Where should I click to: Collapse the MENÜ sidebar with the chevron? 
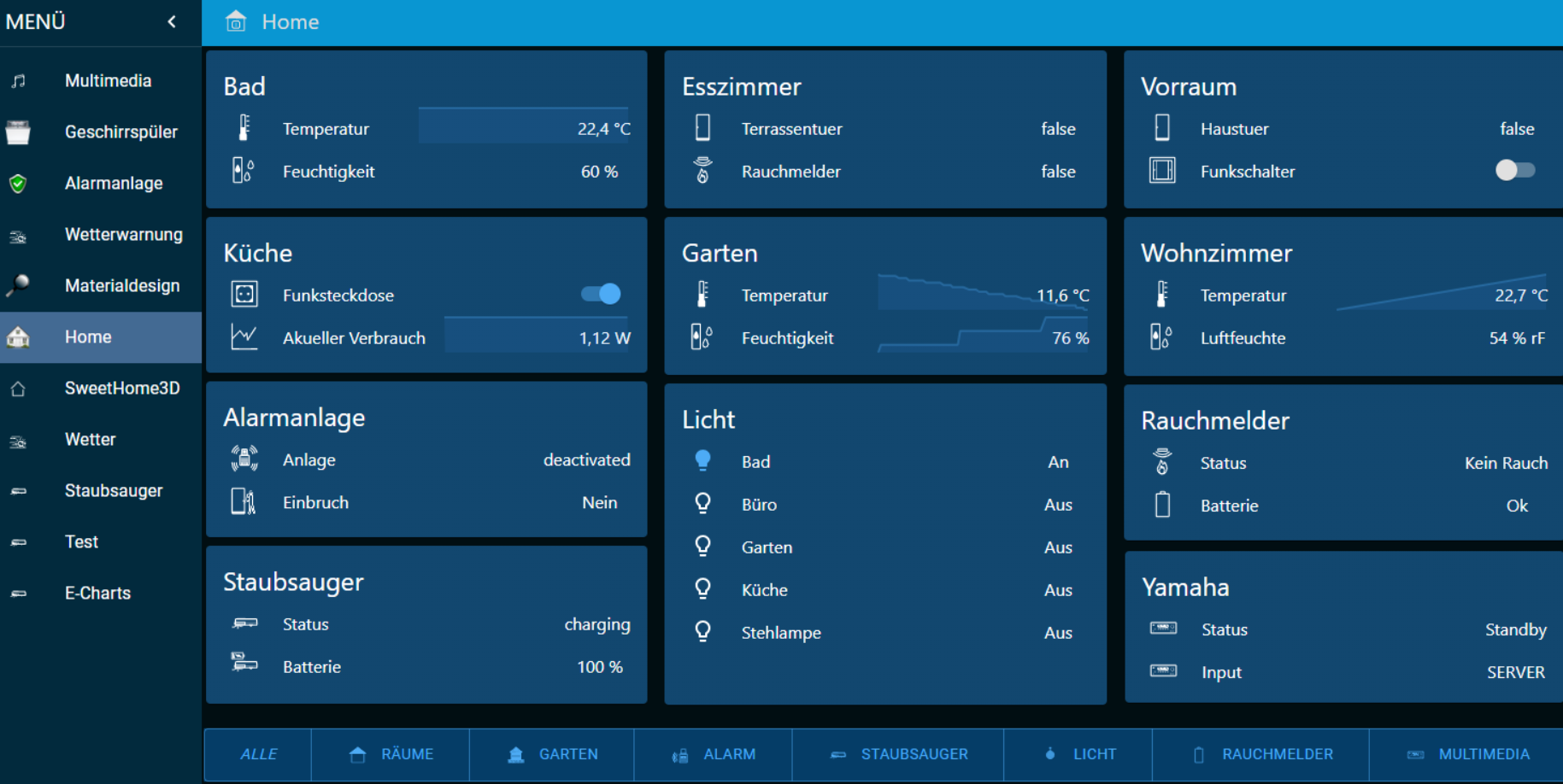pos(172,21)
